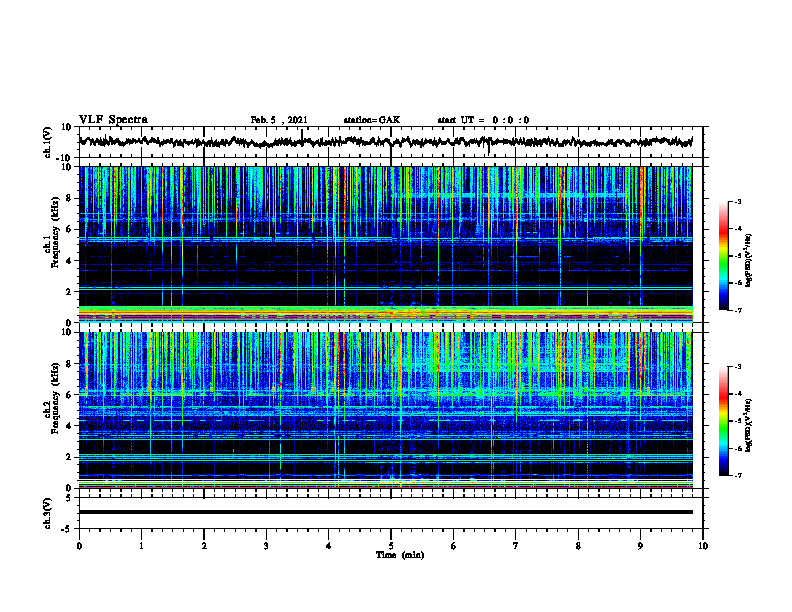Click time-axis tick label "1"
The width and height of the screenshot is (792, 612).
tap(141, 546)
